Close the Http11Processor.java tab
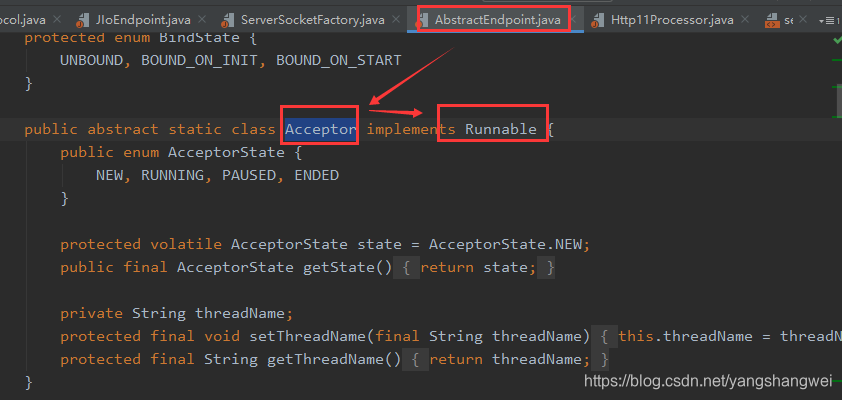This screenshot has width=842, height=400. (x=745, y=19)
